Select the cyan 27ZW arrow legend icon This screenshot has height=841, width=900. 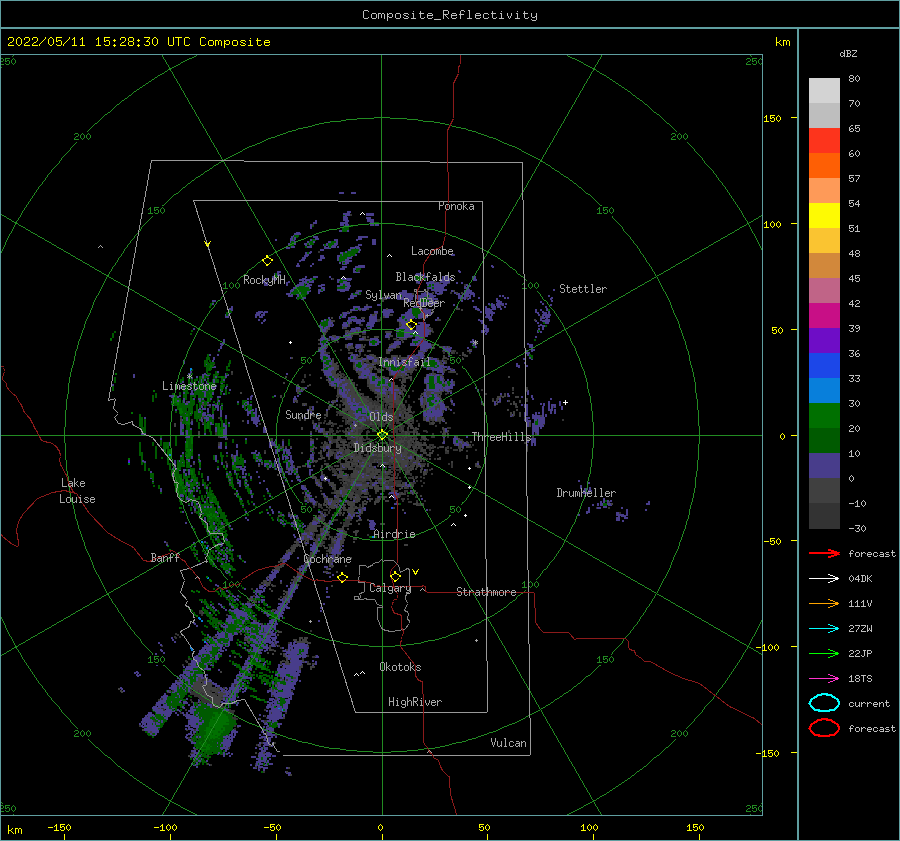click(x=824, y=629)
